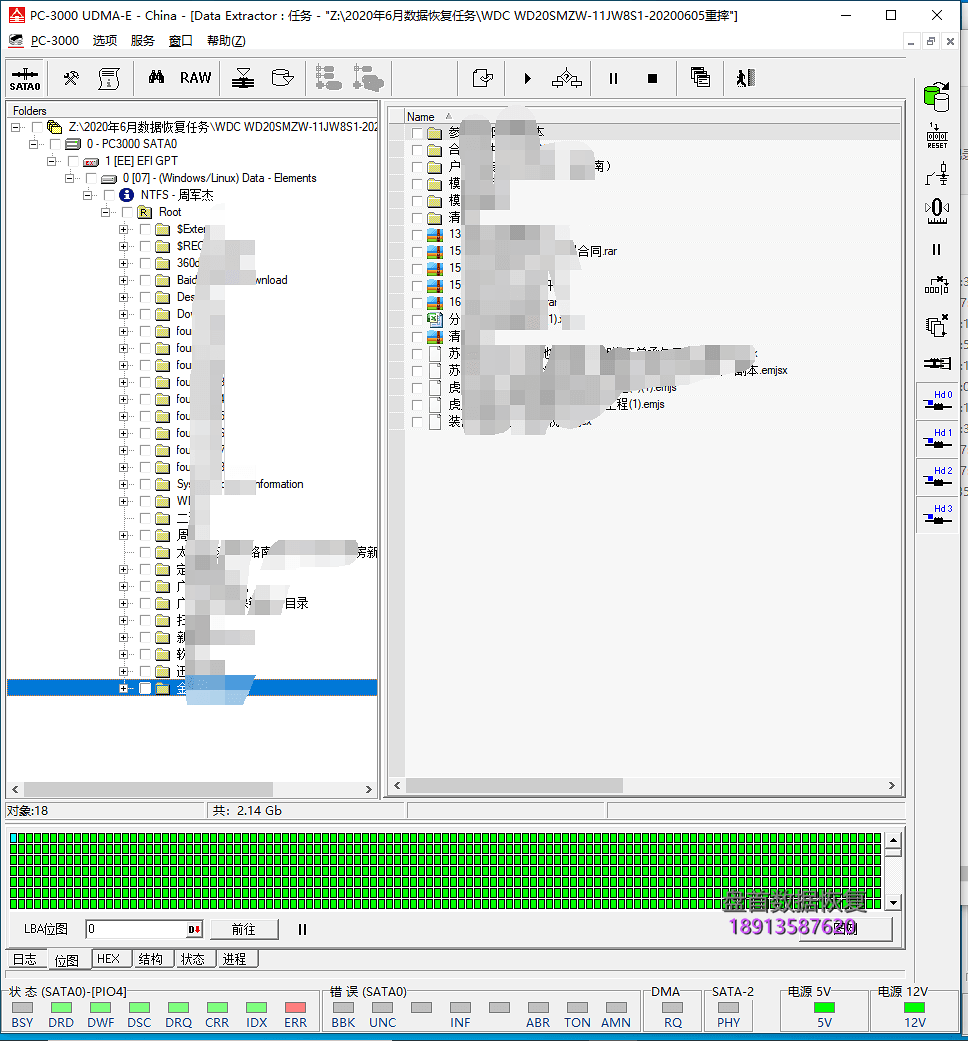Viewport: 968px width, 1041px height.
Task: Click the step-by-step flowchart icon
Action: click(566, 78)
